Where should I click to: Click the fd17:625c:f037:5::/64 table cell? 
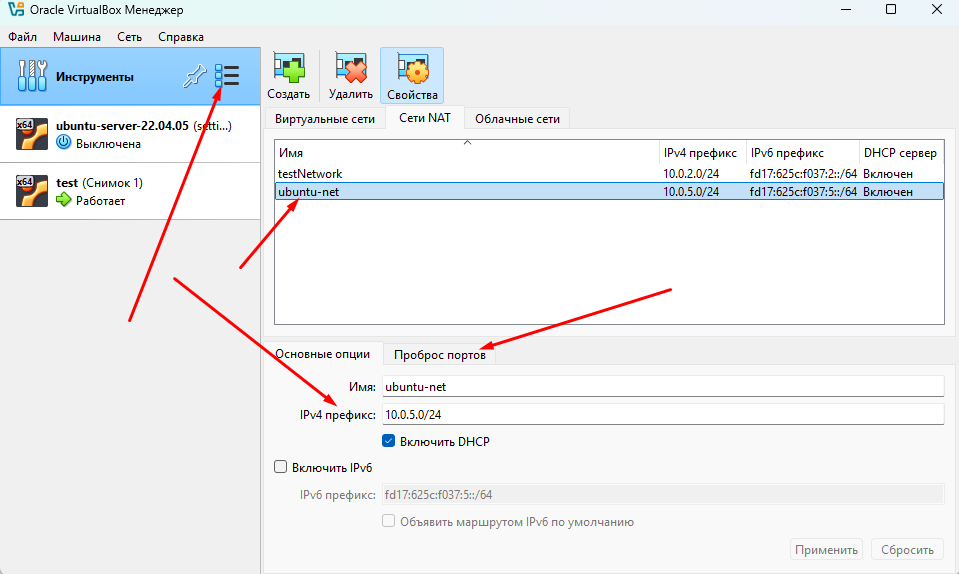click(x=803, y=191)
